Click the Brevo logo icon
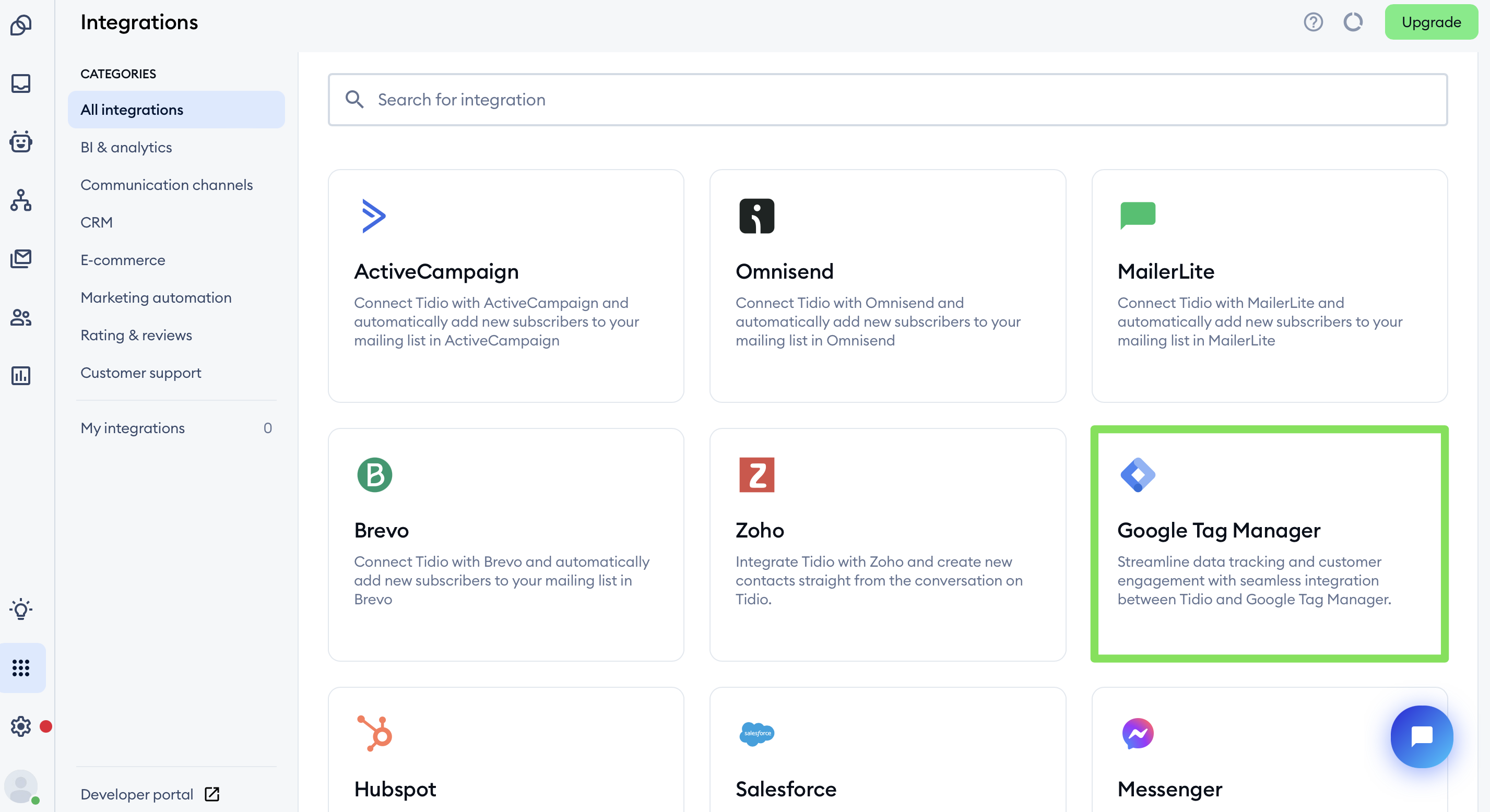Screen dimensions: 1490x812 click(374, 474)
